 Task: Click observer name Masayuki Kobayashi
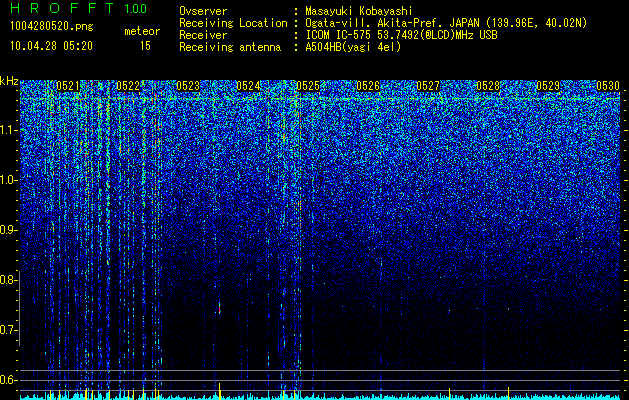[359, 11]
